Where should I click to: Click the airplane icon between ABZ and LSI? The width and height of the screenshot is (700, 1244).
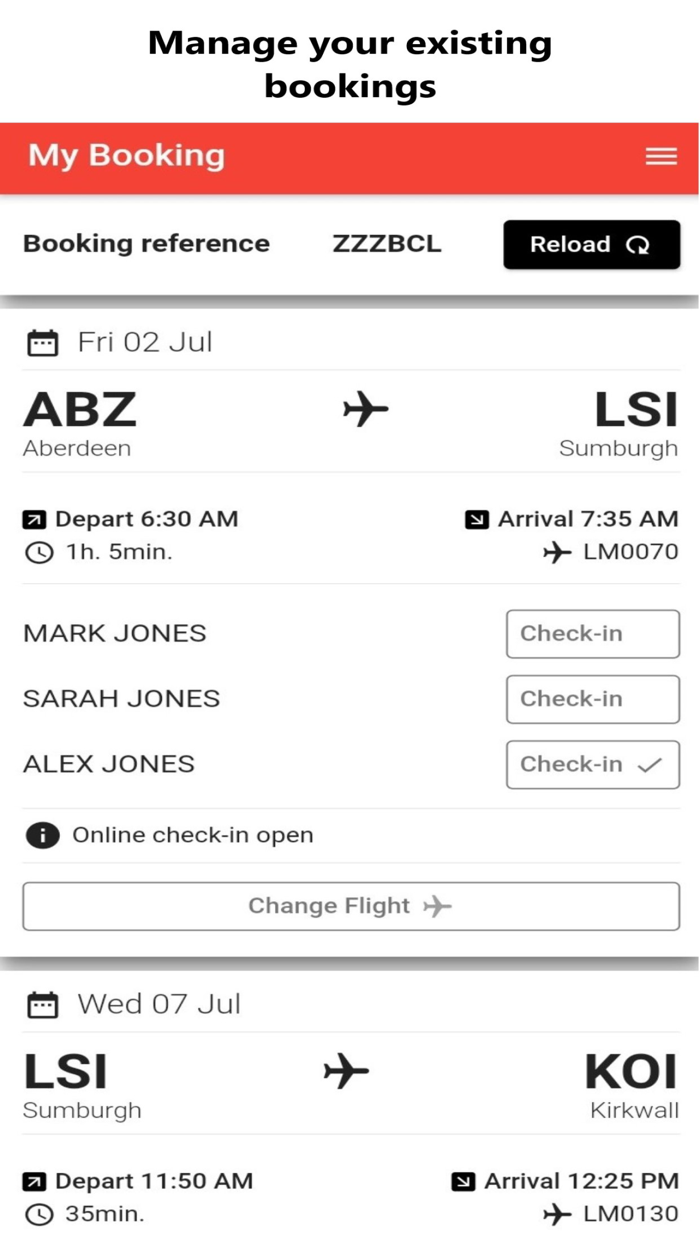tap(364, 409)
